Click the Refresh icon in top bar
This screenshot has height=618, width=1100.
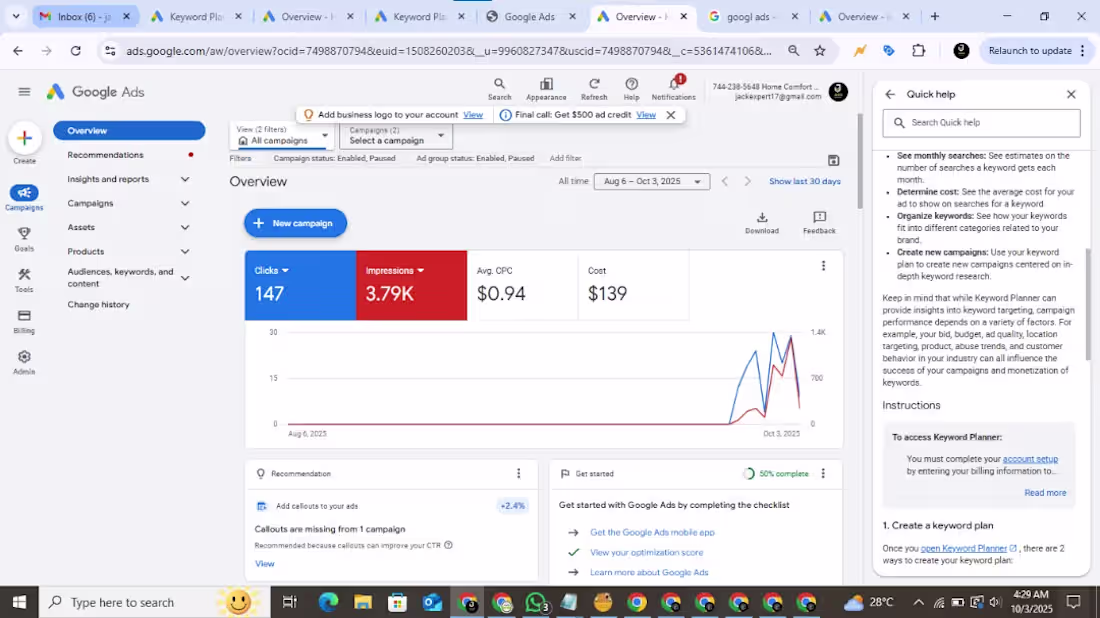pos(594,88)
